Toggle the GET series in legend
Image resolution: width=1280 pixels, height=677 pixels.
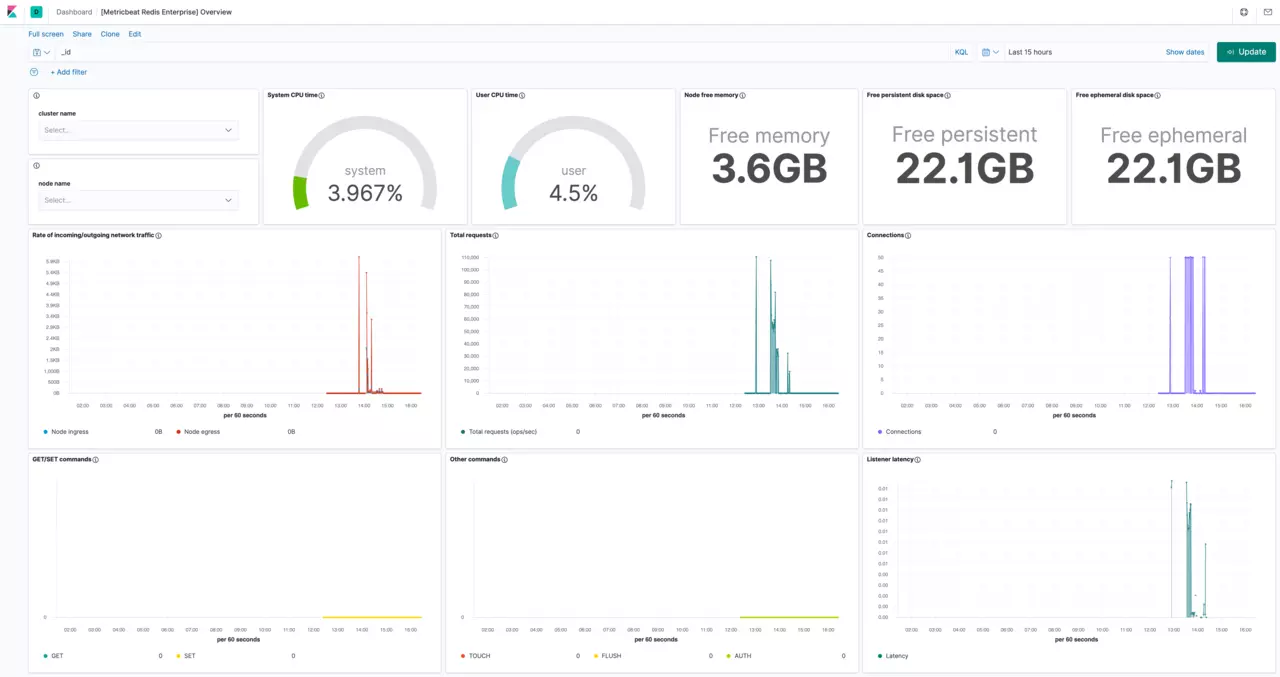[57, 656]
